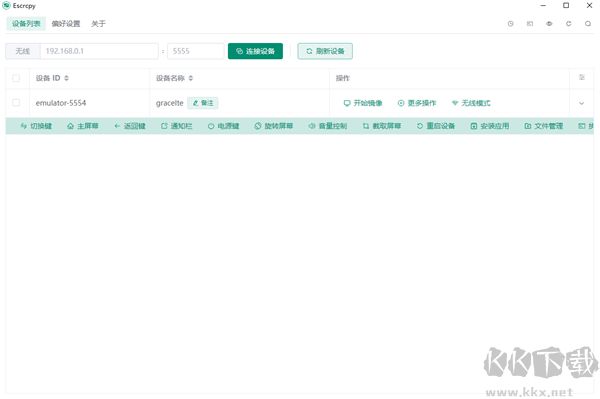Collapse the emulator-5554 row chevron
The height and width of the screenshot is (399, 600).
[x=582, y=103]
